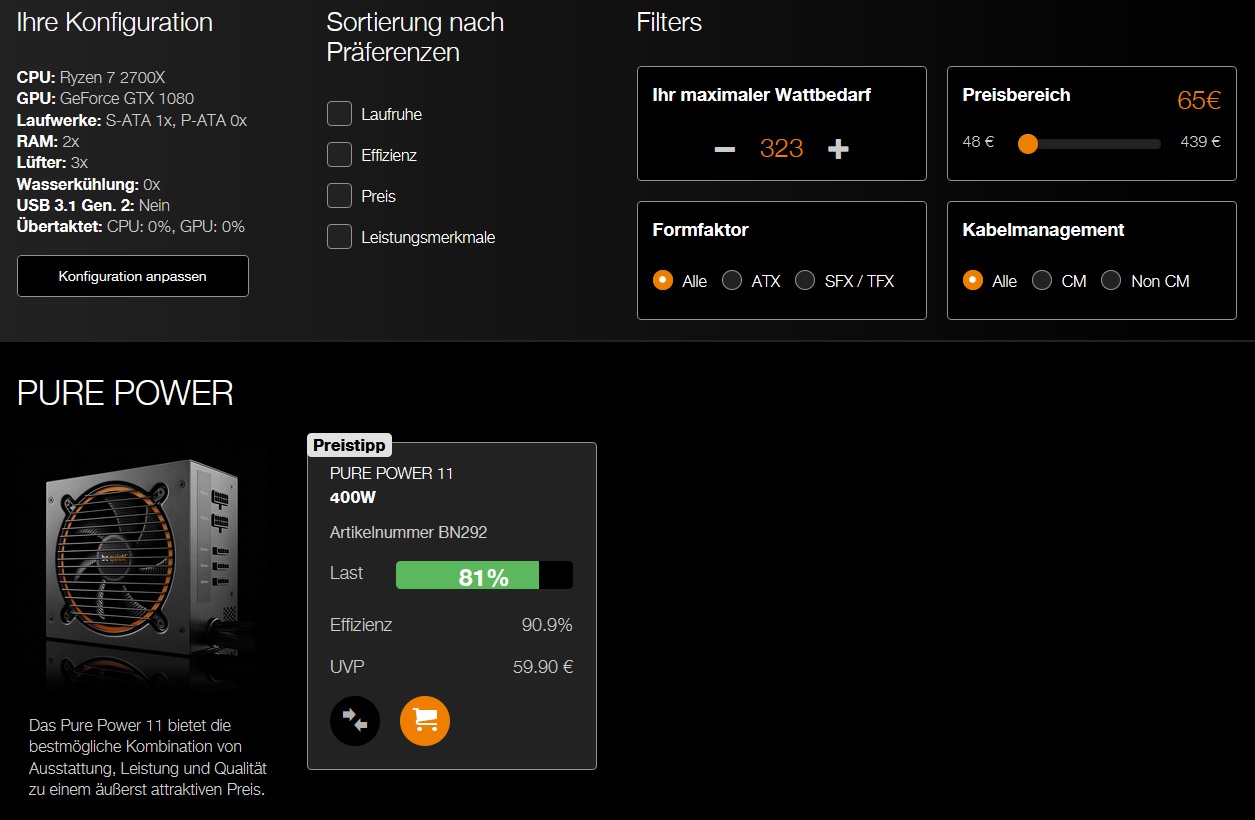Screen dimensions: 1255x820
Task: Pick Non CM cable management
Action: tap(1111, 280)
